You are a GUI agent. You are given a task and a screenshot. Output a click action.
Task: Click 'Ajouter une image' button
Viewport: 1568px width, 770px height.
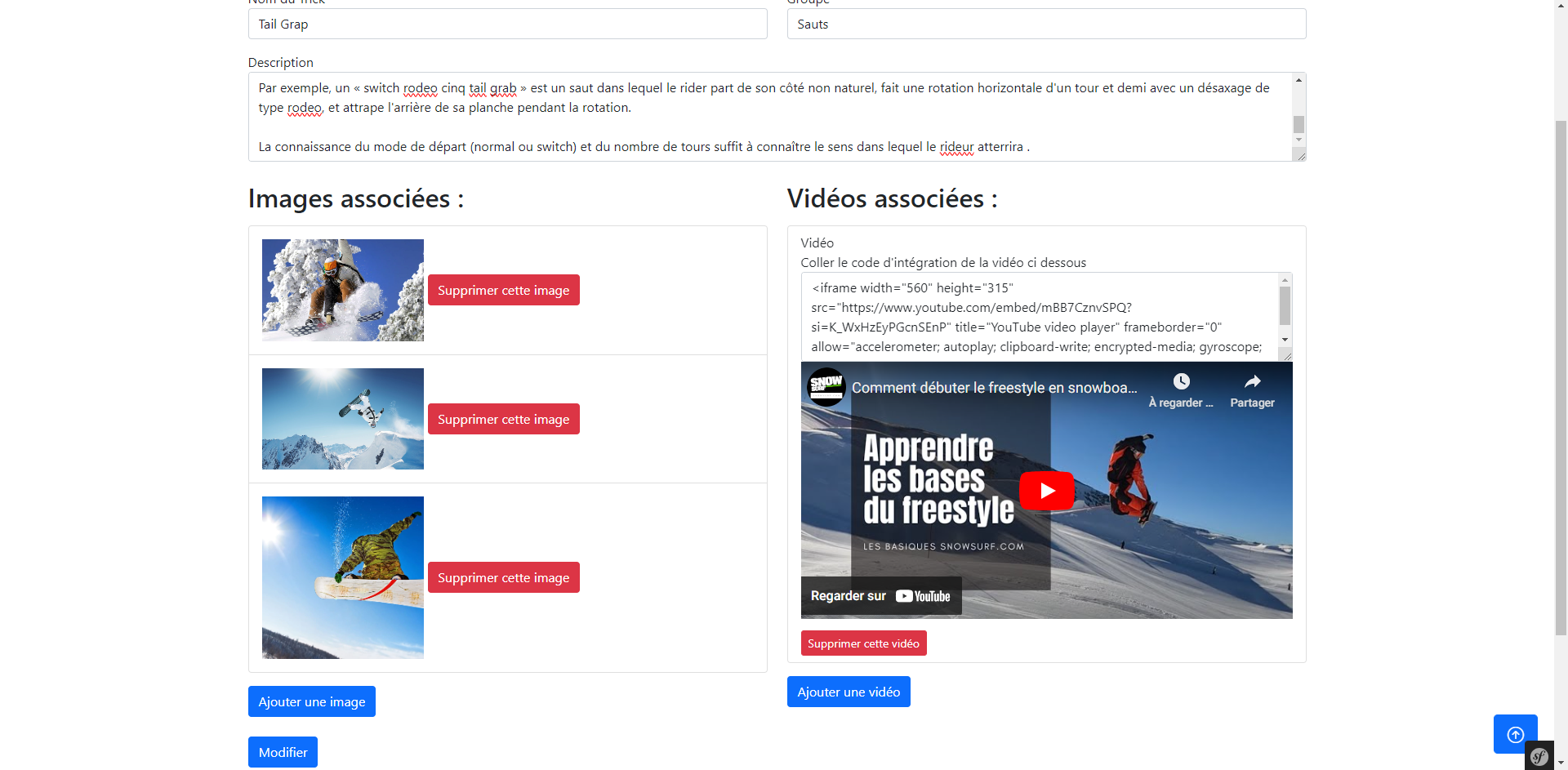pos(312,701)
